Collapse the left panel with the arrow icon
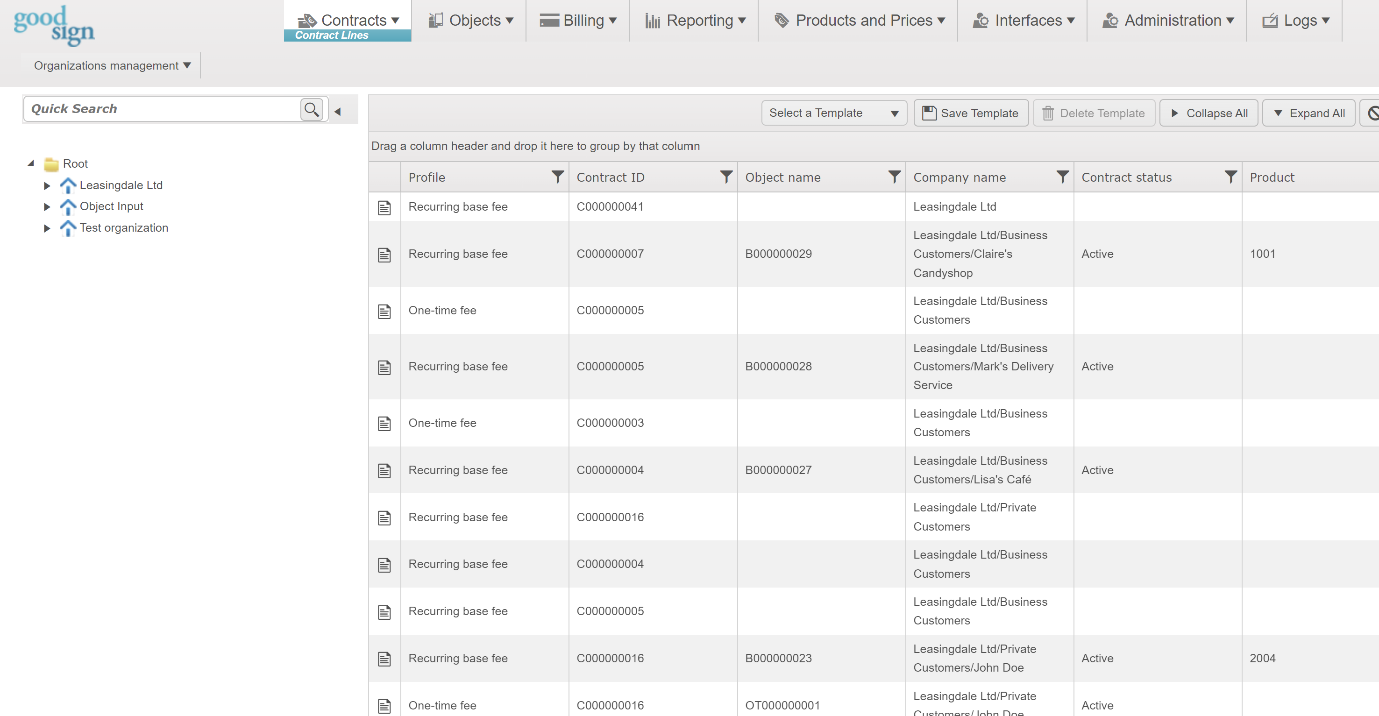Screen dimensions: 1379x716 [338, 111]
